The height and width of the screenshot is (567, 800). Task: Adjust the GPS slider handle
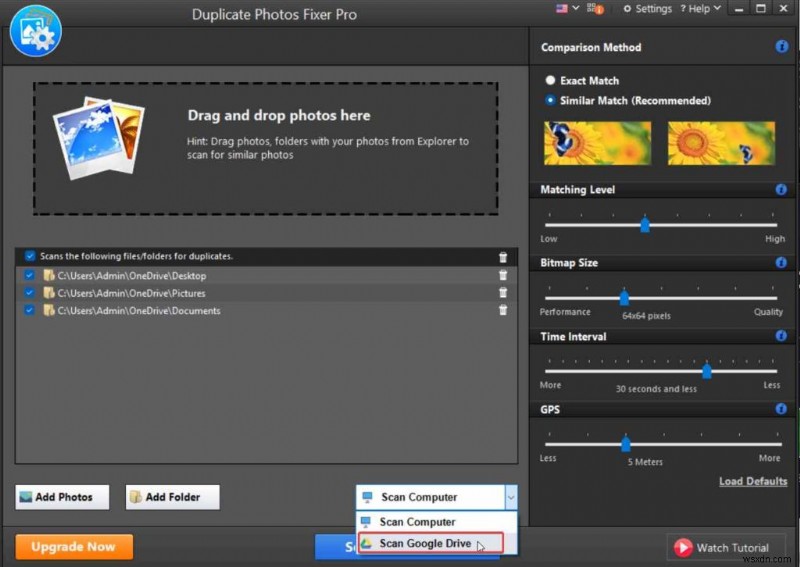pyautogui.click(x=626, y=444)
